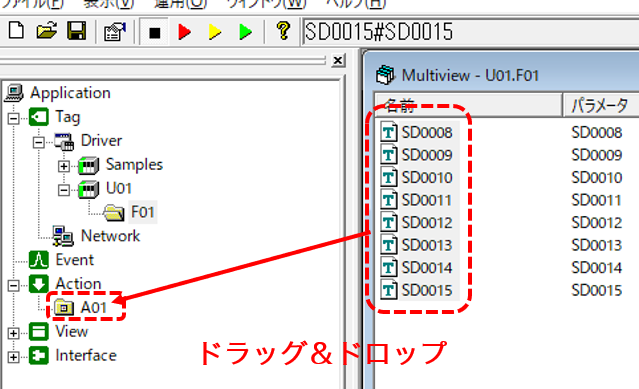Collapse the Tag tree node
This screenshot has width=639, height=389.
coord(13,119)
